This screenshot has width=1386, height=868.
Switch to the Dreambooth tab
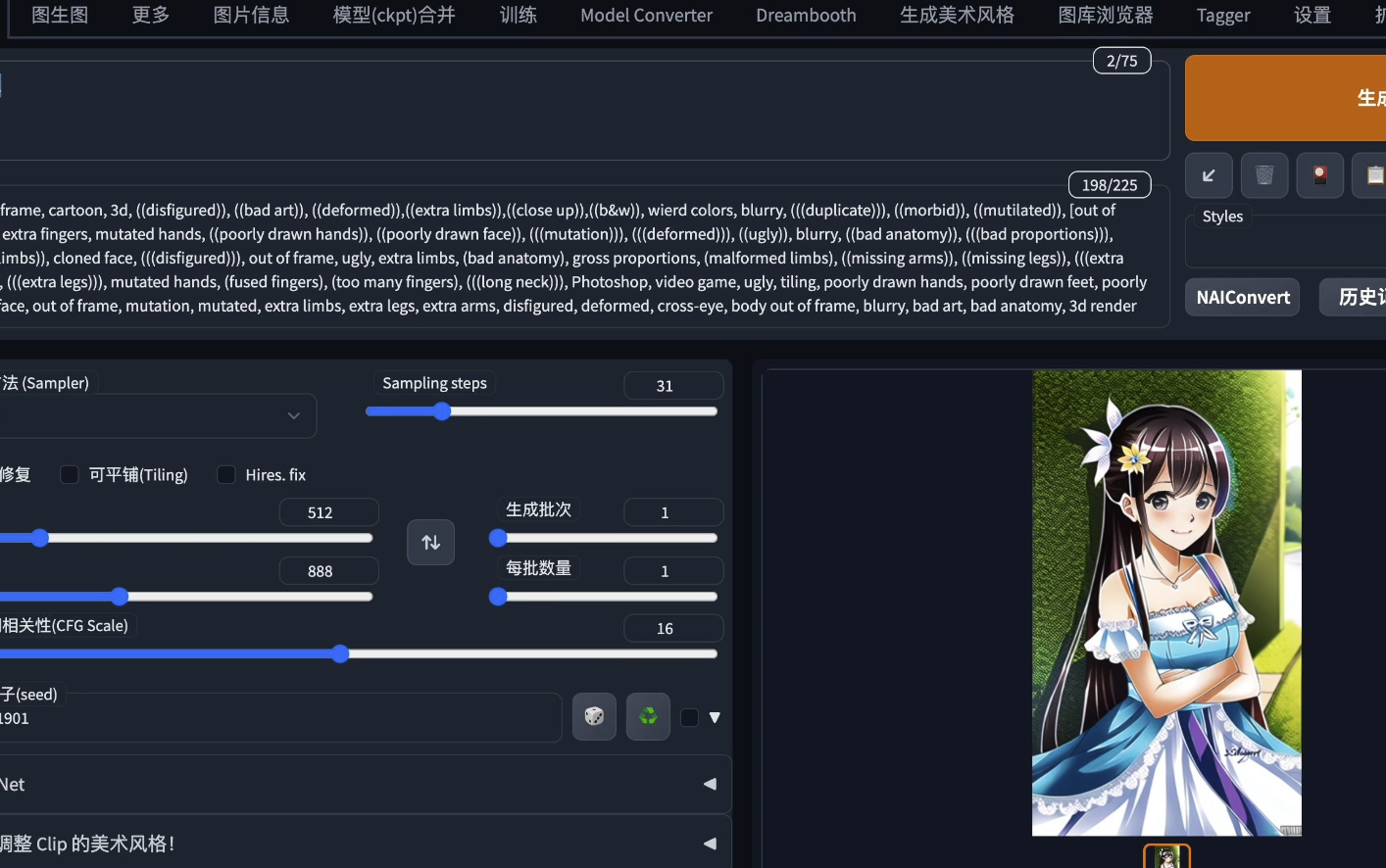coord(806,16)
